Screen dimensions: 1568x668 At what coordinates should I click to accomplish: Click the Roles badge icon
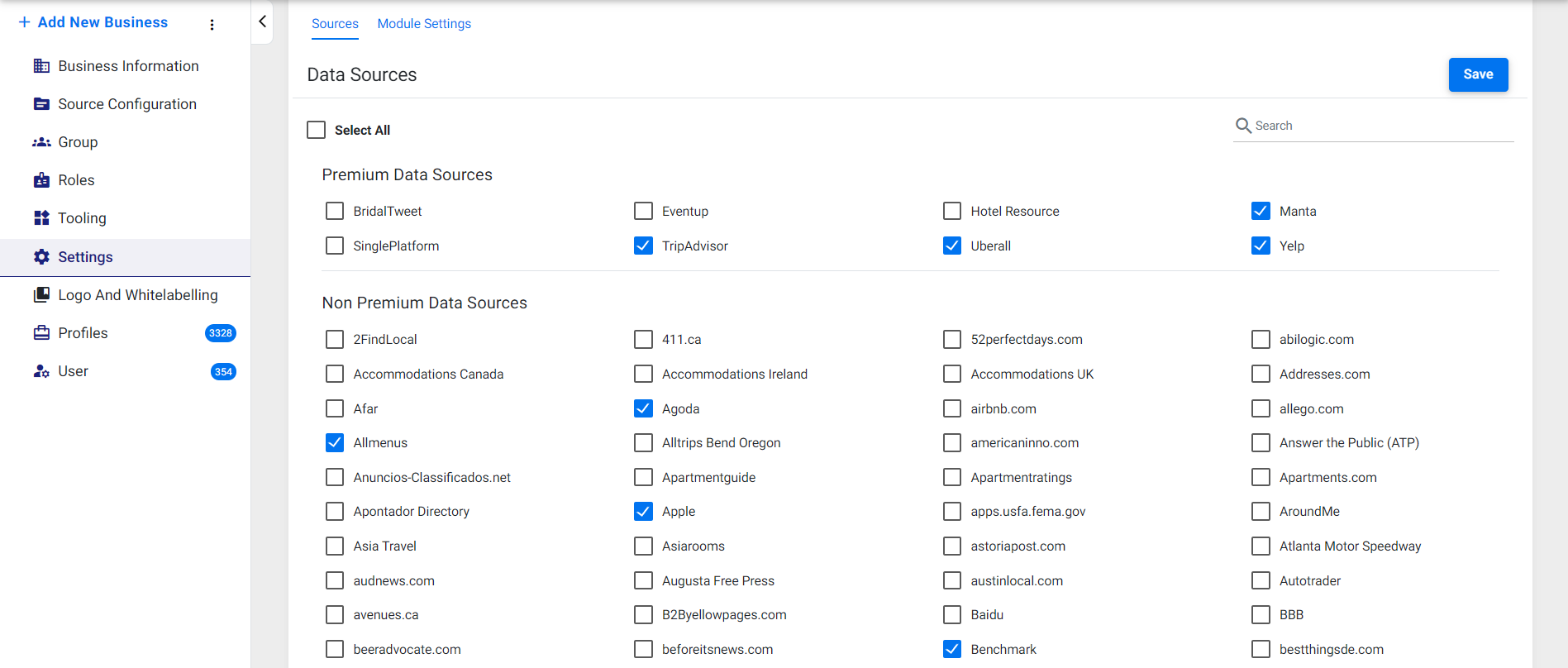point(41,180)
